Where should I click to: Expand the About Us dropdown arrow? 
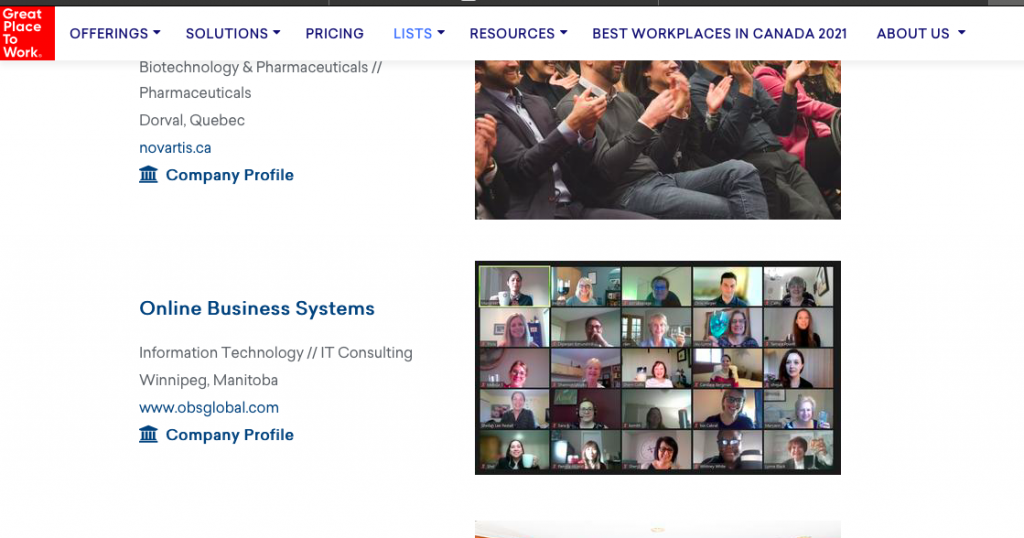click(961, 33)
